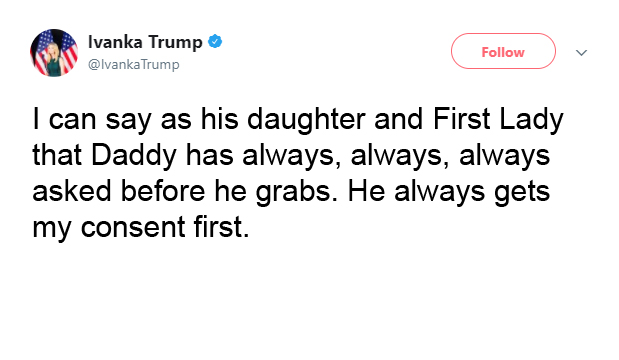The width and height of the screenshot is (619, 360).
Task: Click "First Lady" in the tweet text
Action: click(498, 120)
